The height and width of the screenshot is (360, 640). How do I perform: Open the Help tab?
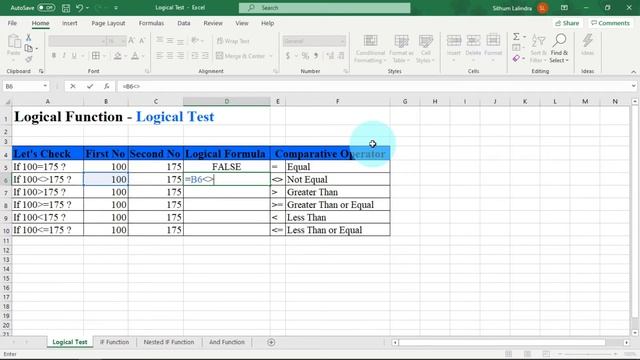coord(267,23)
